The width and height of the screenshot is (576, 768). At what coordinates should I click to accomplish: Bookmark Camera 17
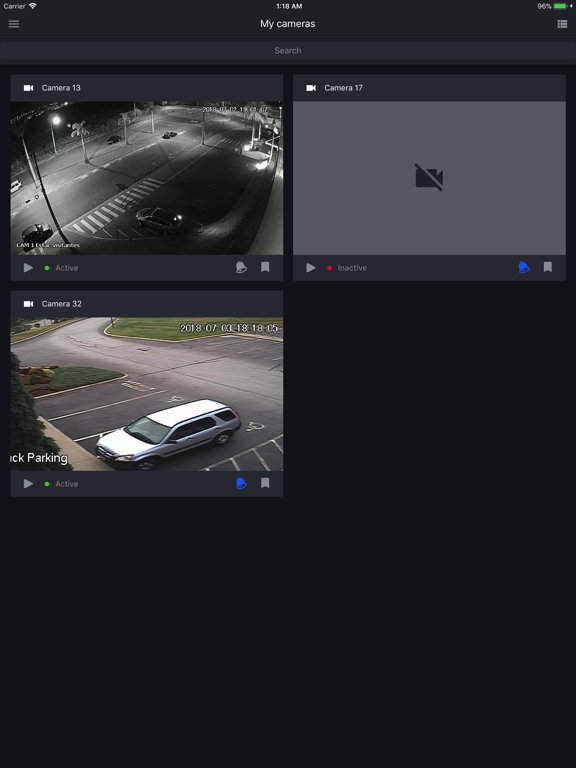[548, 267]
